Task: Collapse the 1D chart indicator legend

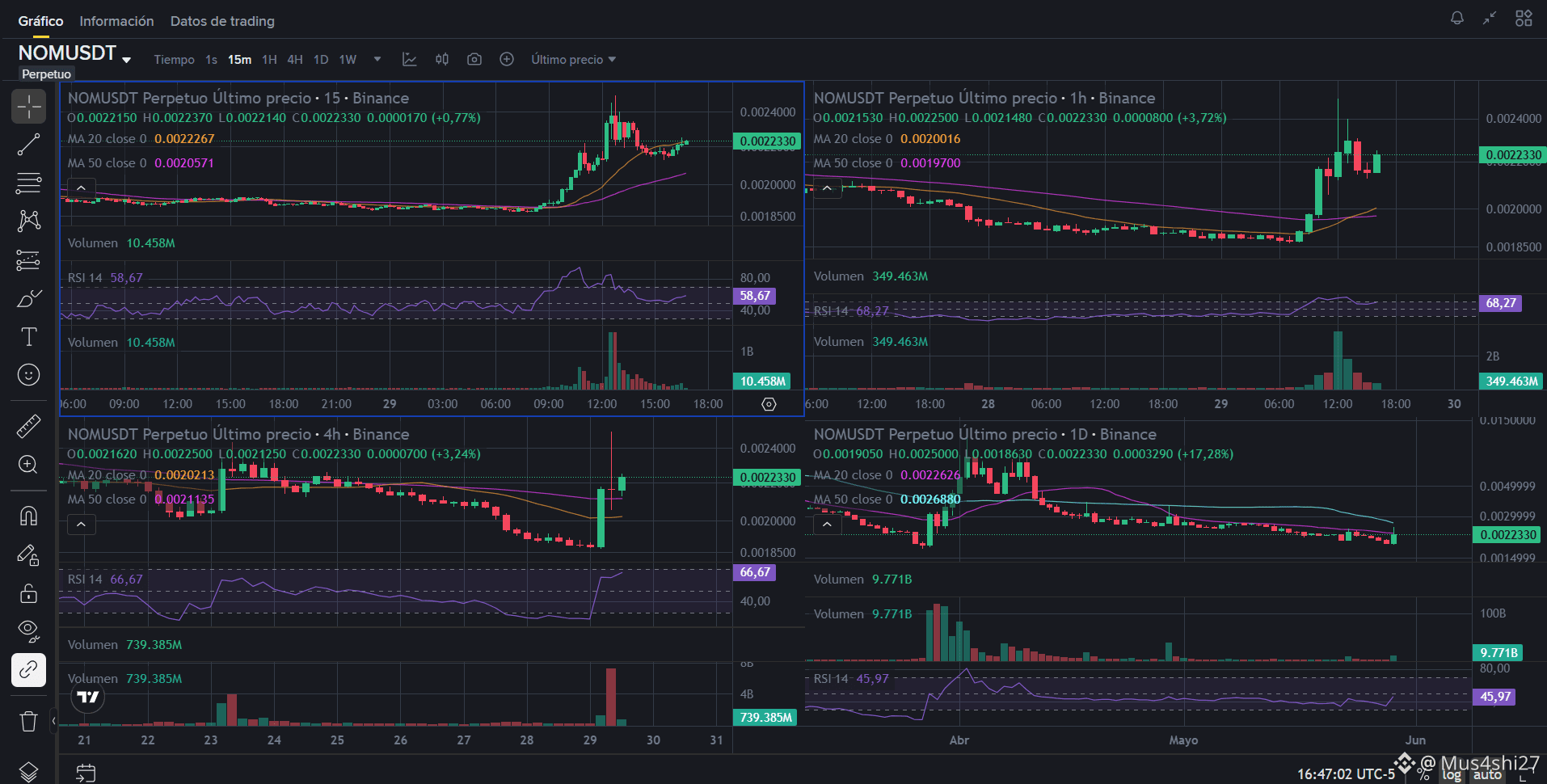Action: pos(827,525)
